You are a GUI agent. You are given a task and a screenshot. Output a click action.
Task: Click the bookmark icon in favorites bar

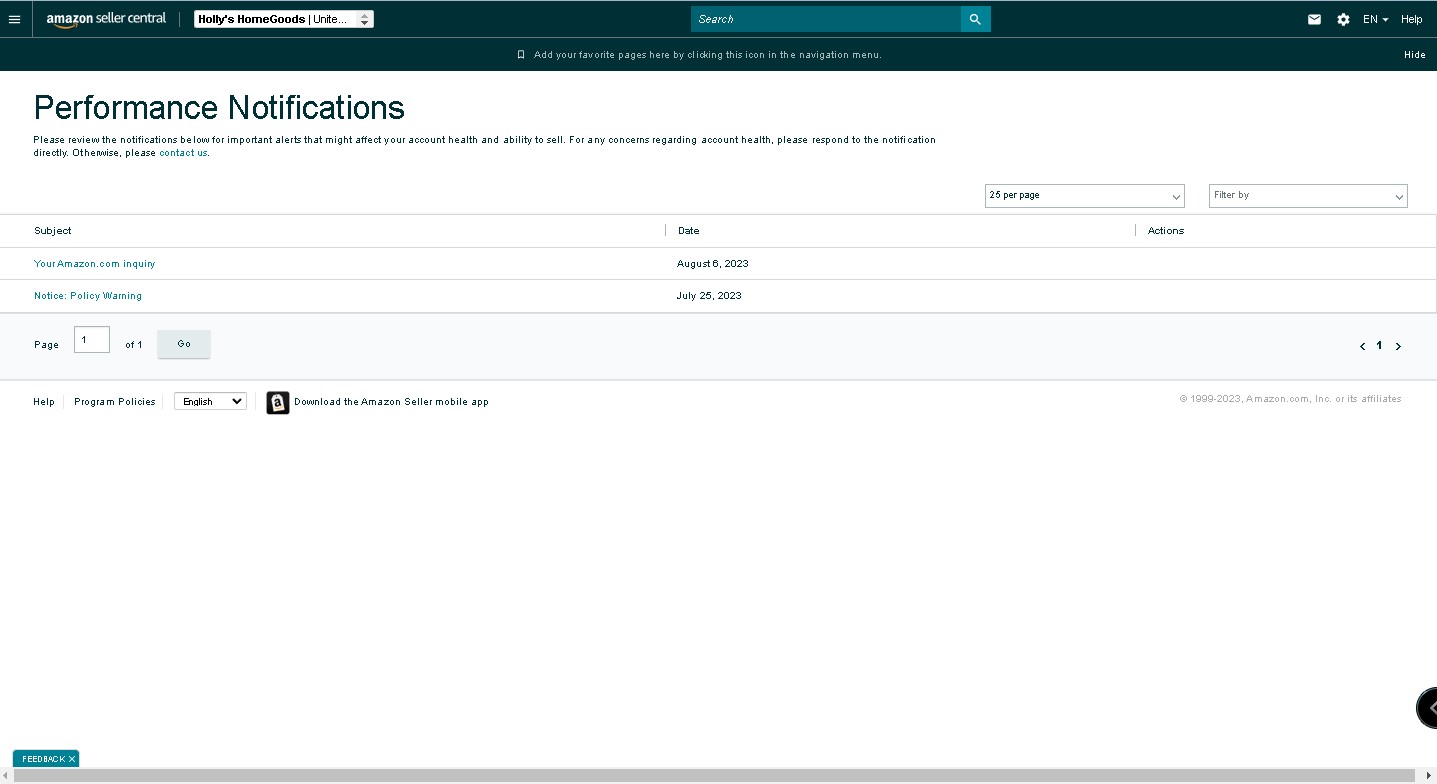pyautogui.click(x=521, y=55)
